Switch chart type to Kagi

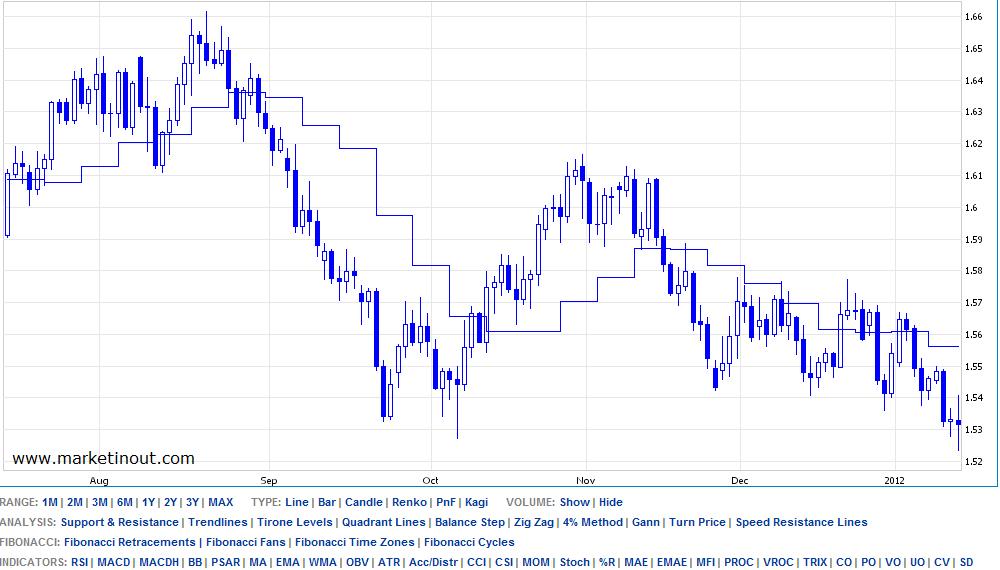476,502
